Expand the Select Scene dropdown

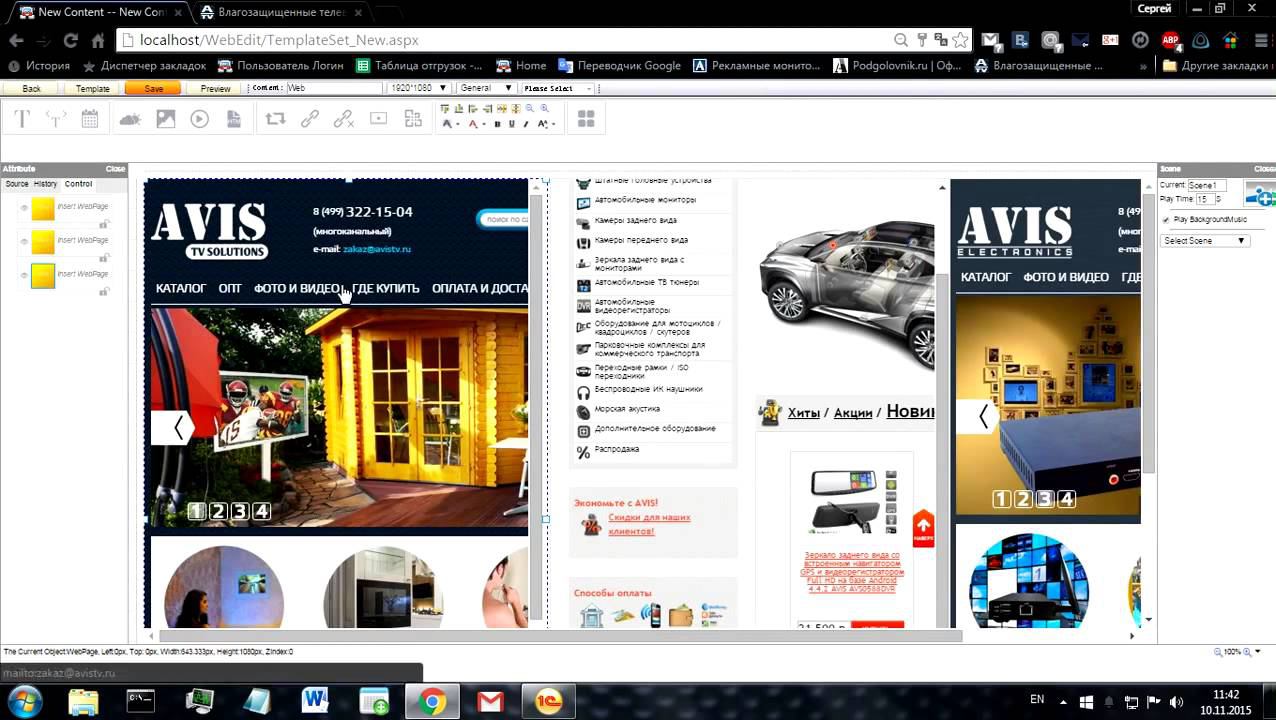point(1204,241)
